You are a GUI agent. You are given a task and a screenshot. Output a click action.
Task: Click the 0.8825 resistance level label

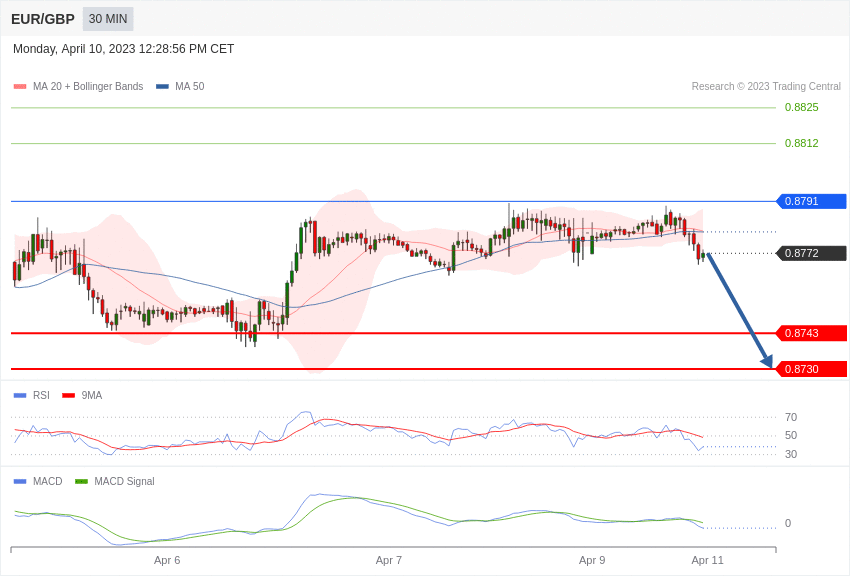click(801, 107)
